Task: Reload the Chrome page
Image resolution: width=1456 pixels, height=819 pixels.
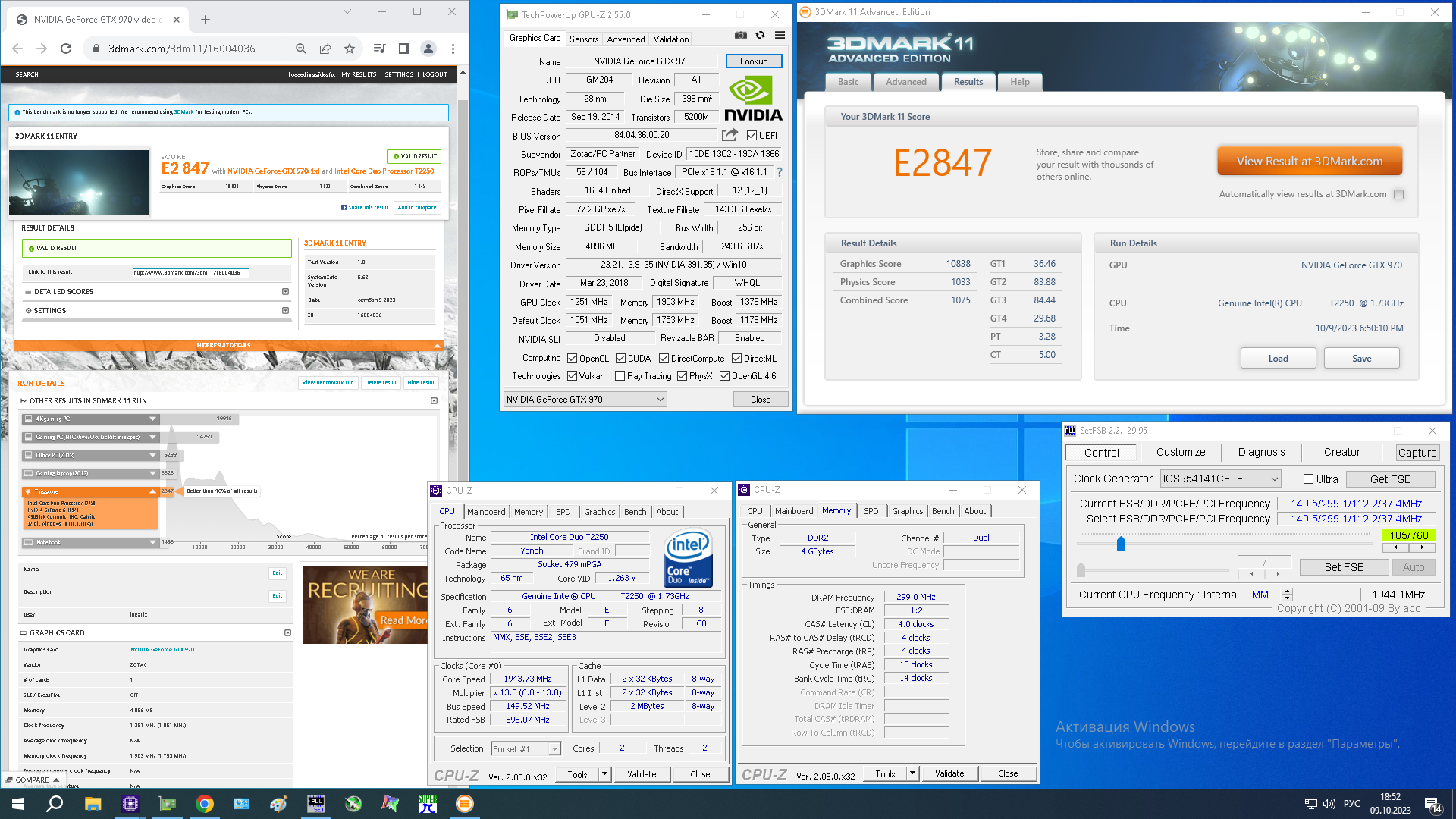Action: [66, 49]
